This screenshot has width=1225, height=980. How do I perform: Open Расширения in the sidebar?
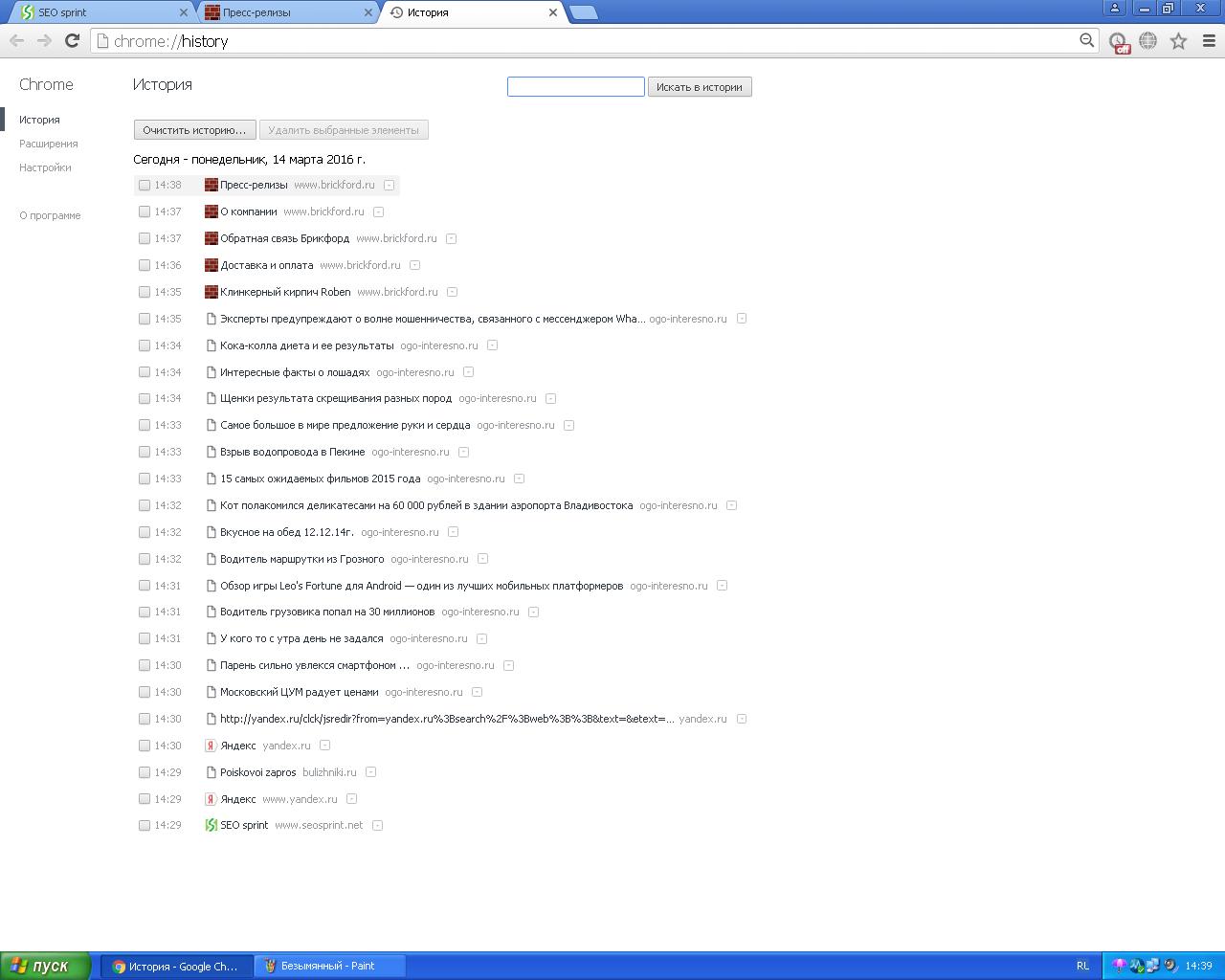pyautogui.click(x=49, y=144)
